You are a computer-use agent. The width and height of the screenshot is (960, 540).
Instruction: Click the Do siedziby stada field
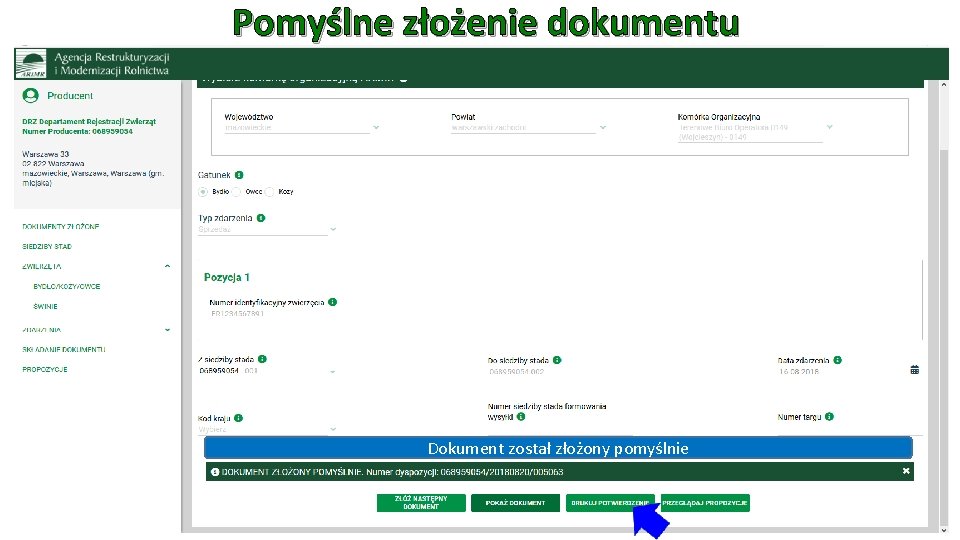click(516, 372)
